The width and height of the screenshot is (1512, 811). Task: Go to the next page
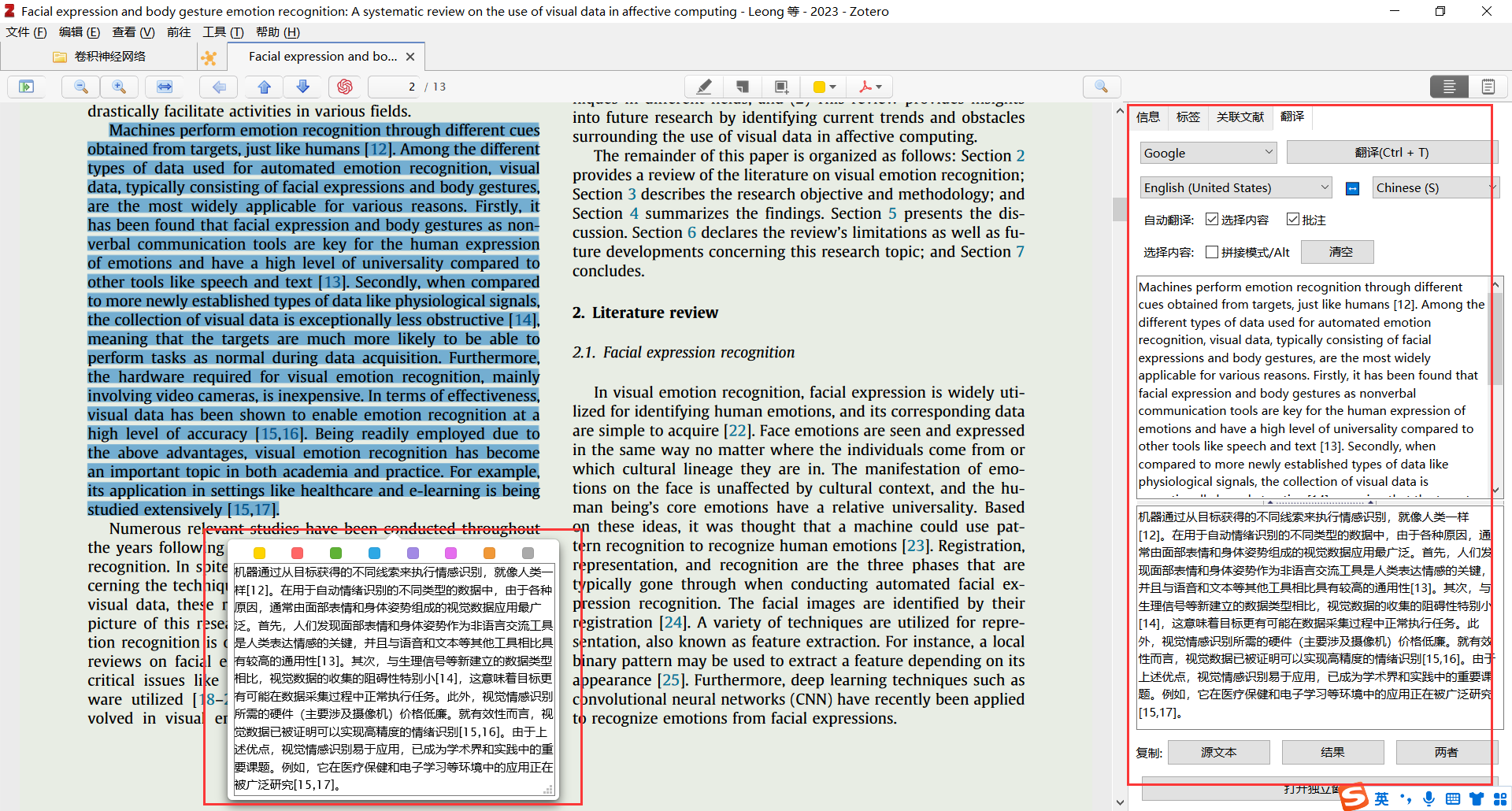coord(302,87)
